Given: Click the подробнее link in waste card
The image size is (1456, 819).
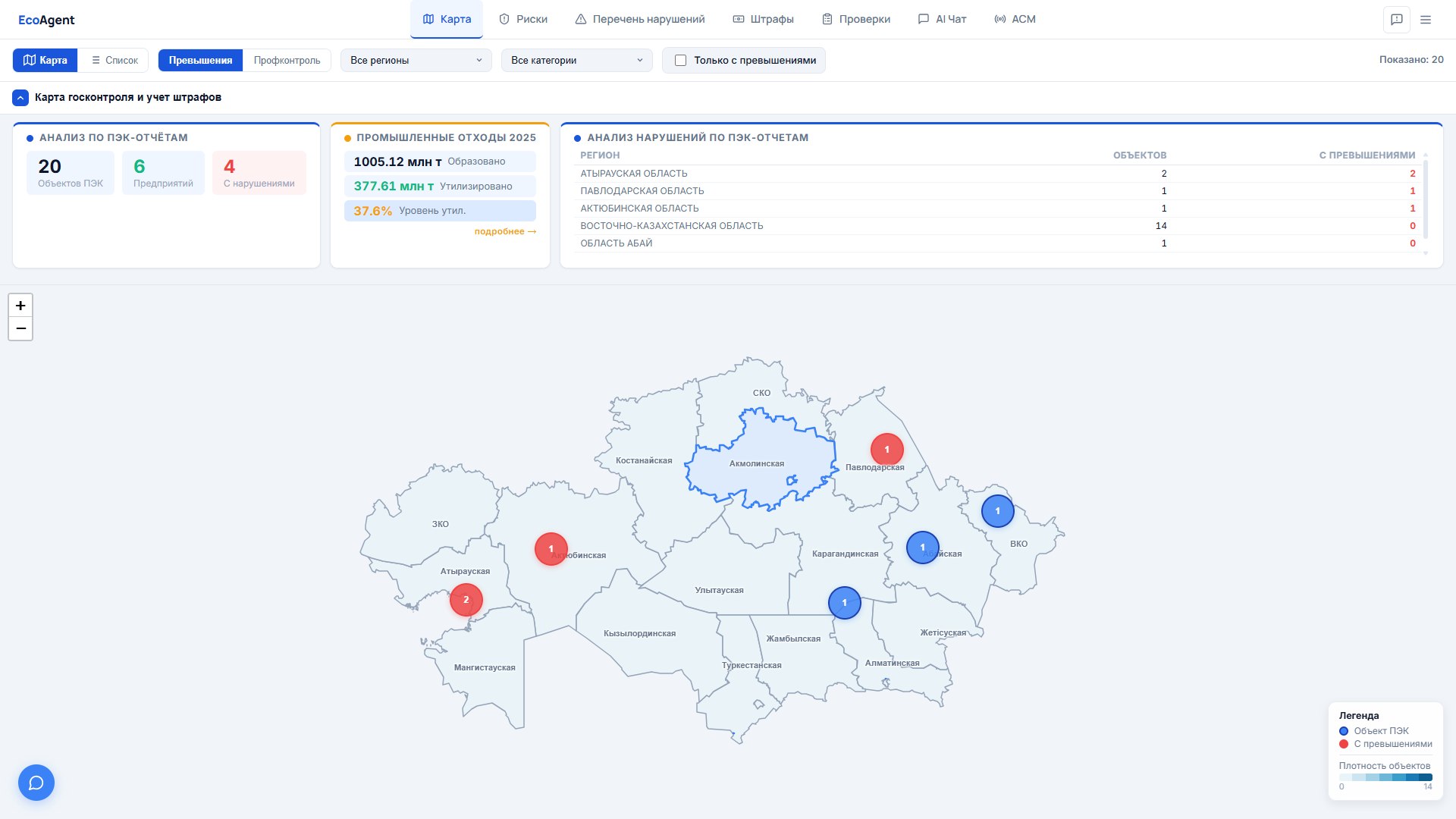Looking at the screenshot, I should [505, 231].
